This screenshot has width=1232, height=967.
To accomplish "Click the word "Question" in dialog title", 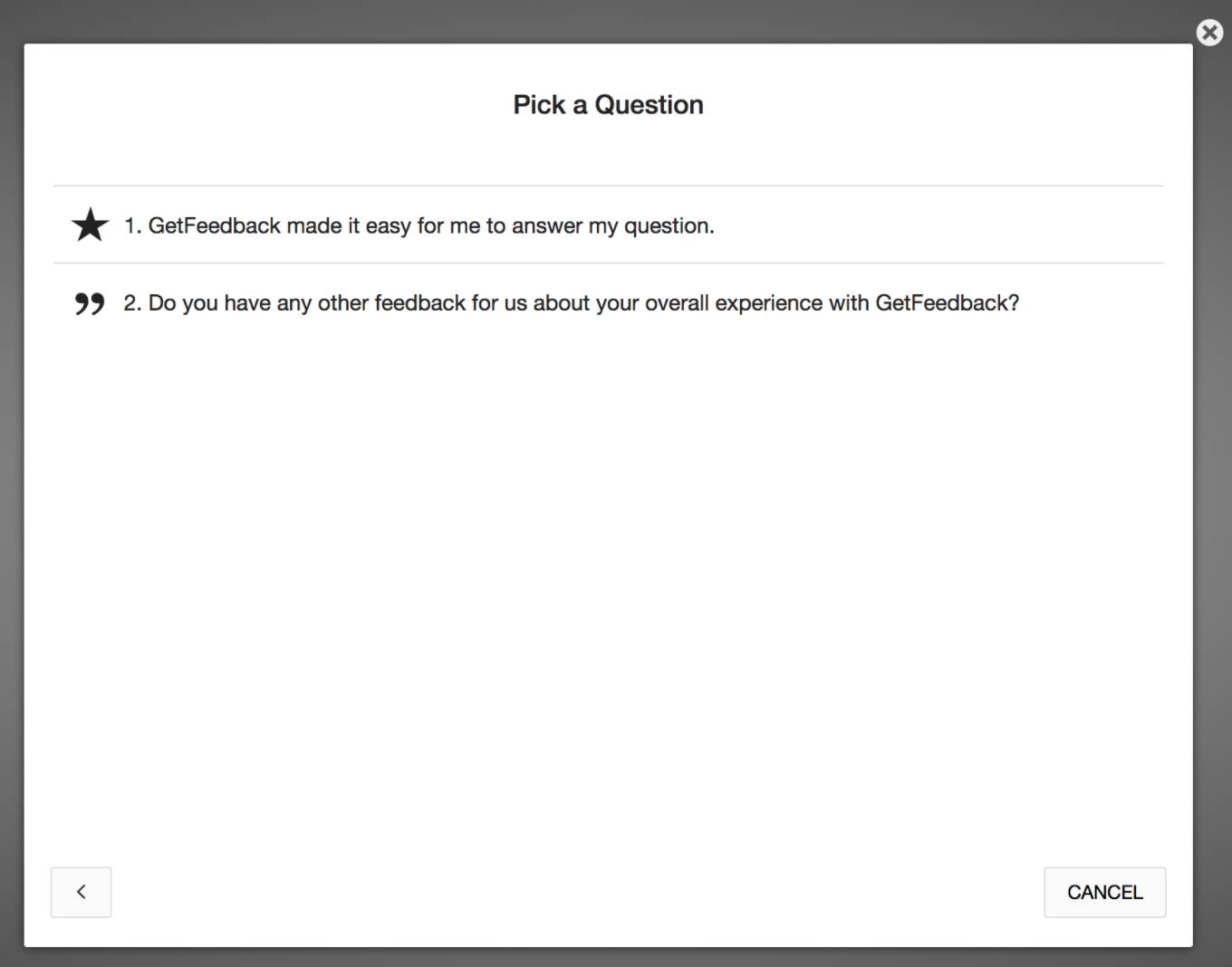I will tap(649, 105).
